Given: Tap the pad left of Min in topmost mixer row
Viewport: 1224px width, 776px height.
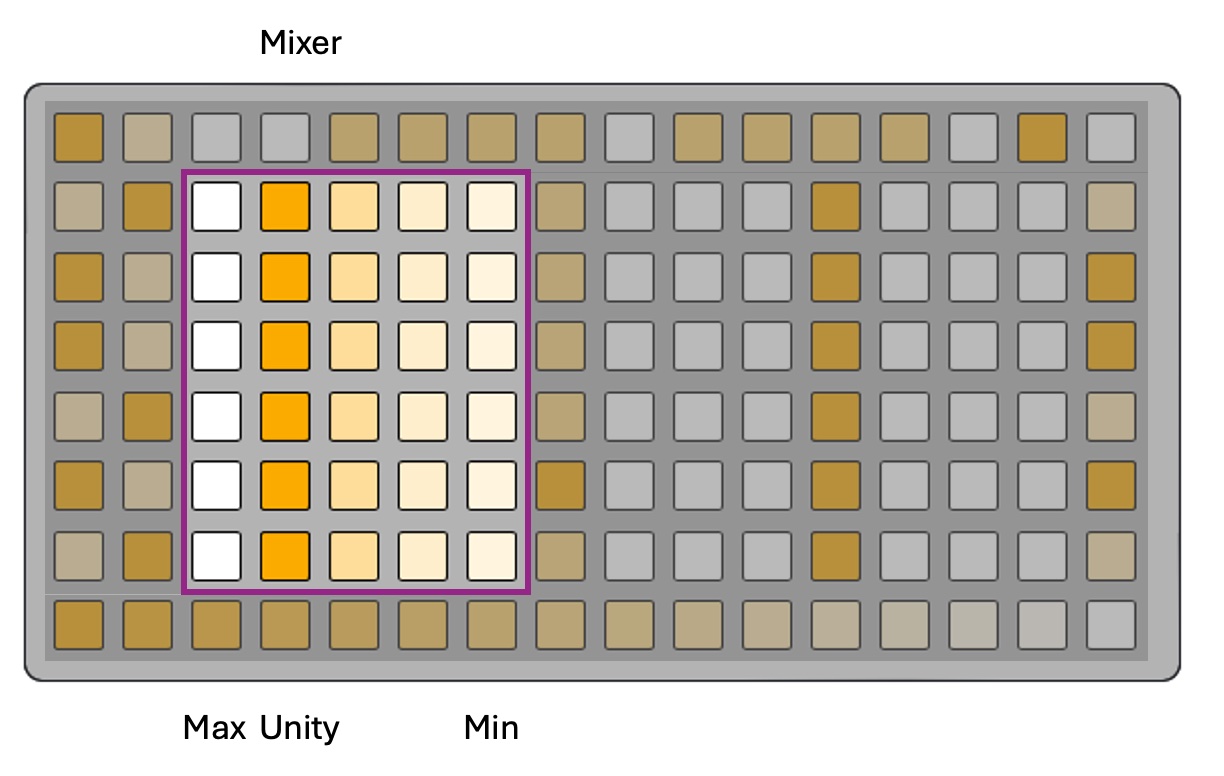Looking at the screenshot, I should coord(424,207).
